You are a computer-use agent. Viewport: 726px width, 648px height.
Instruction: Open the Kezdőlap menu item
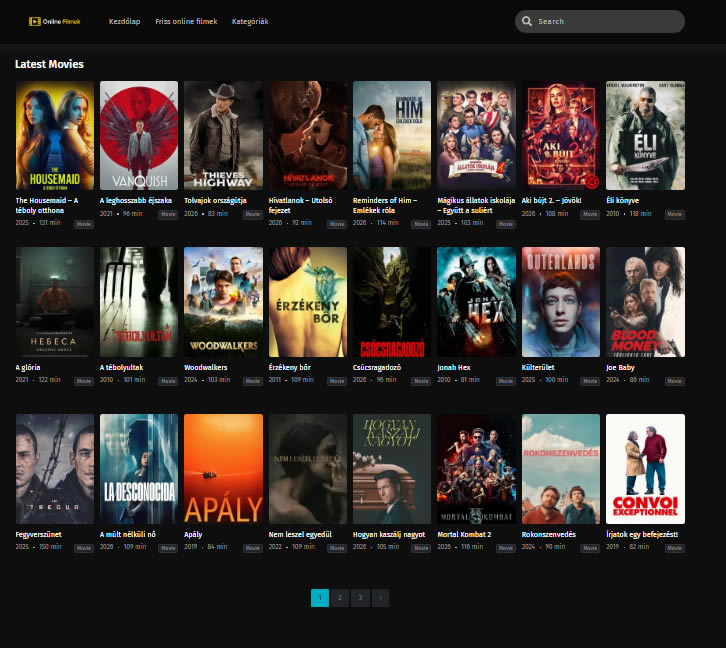(125, 21)
